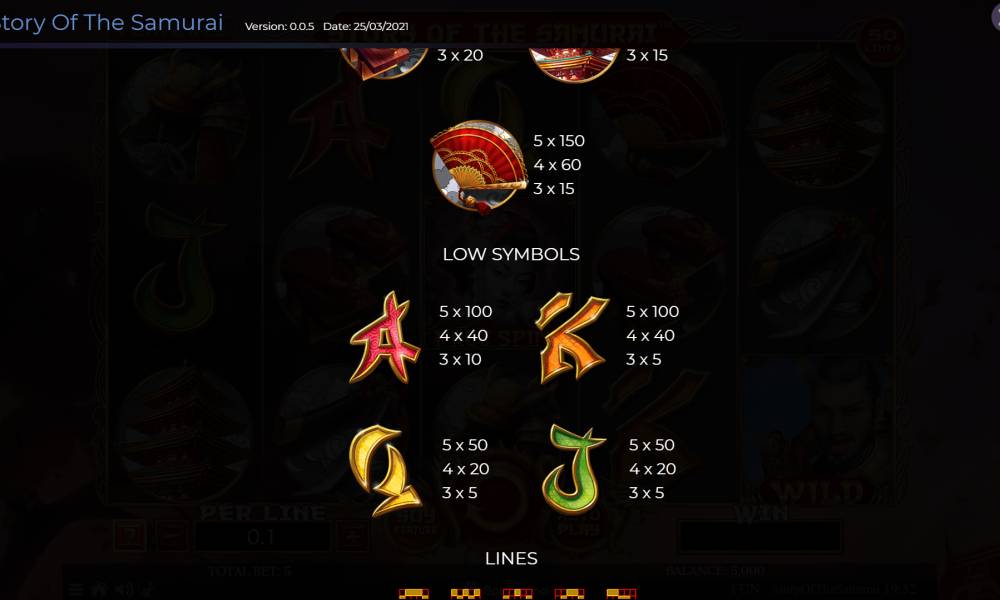Open the fifth payline pattern thumbnail
The width and height of the screenshot is (1000, 600).
click(x=621, y=594)
